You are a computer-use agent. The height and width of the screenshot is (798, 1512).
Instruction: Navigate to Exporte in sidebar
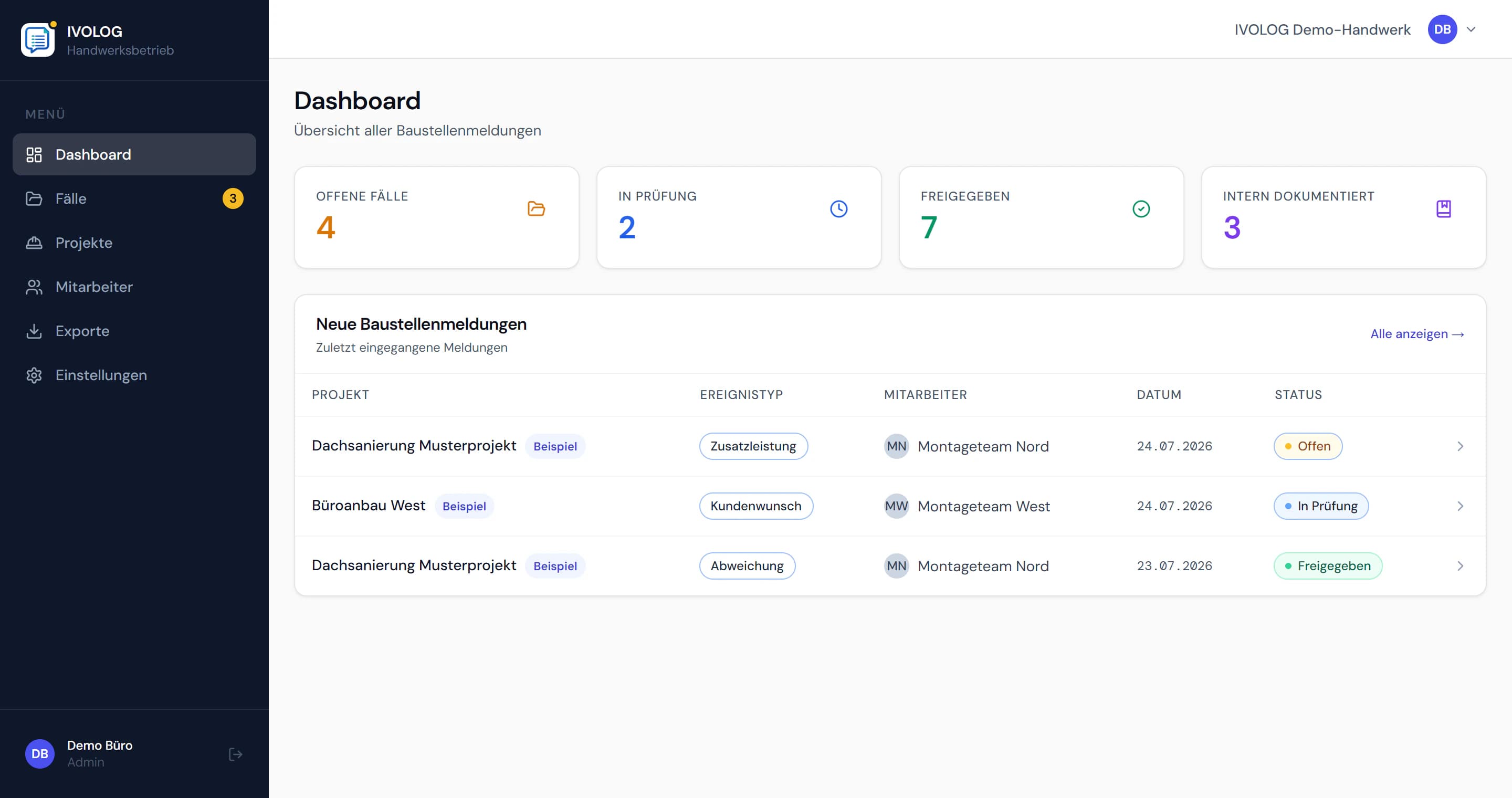pos(134,331)
